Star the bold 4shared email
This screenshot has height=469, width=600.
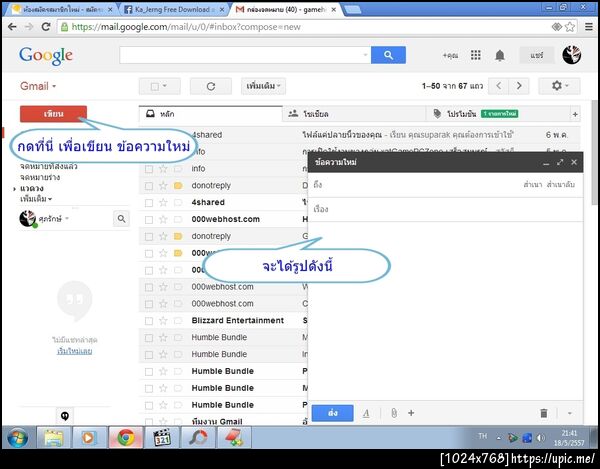163,202
